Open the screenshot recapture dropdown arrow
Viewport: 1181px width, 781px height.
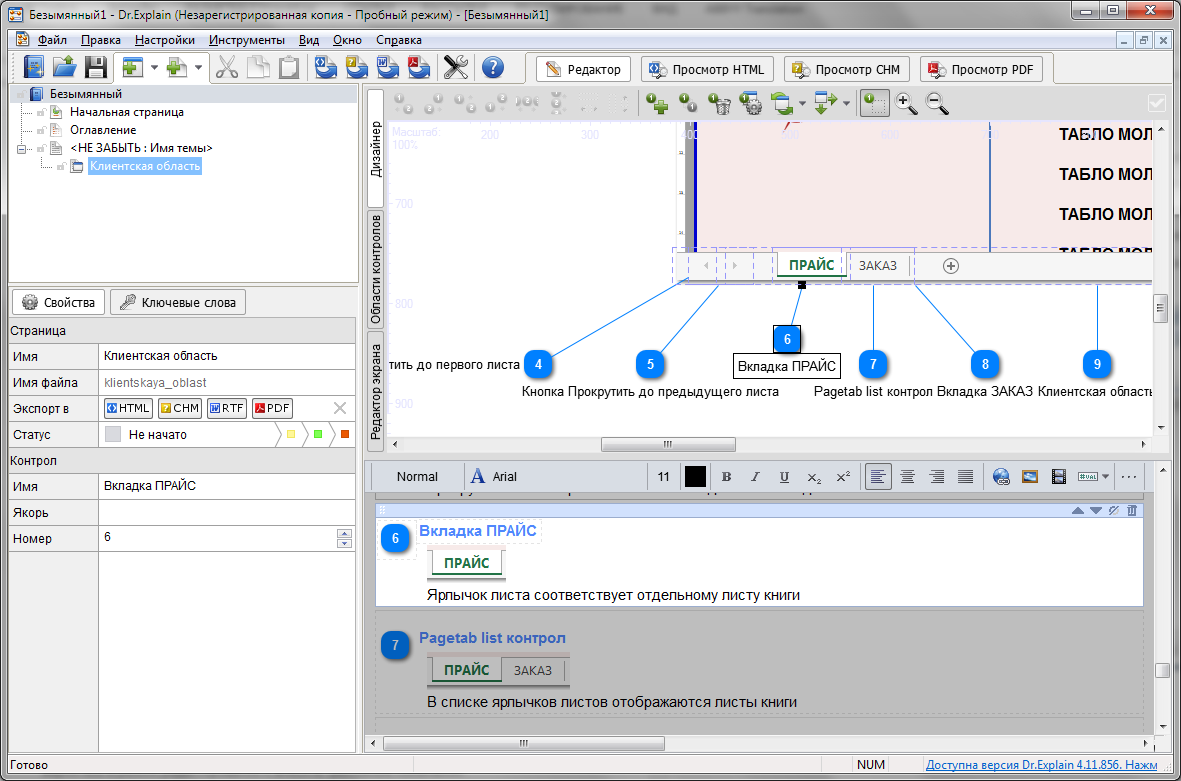[802, 103]
